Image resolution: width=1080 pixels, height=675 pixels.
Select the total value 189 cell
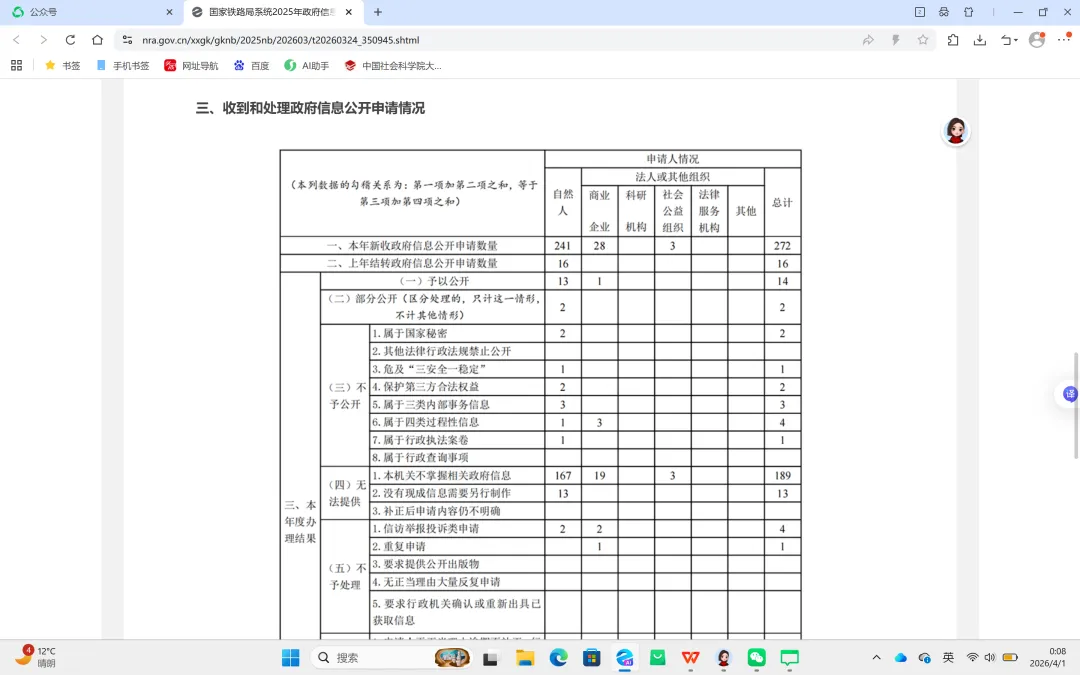tap(782, 475)
